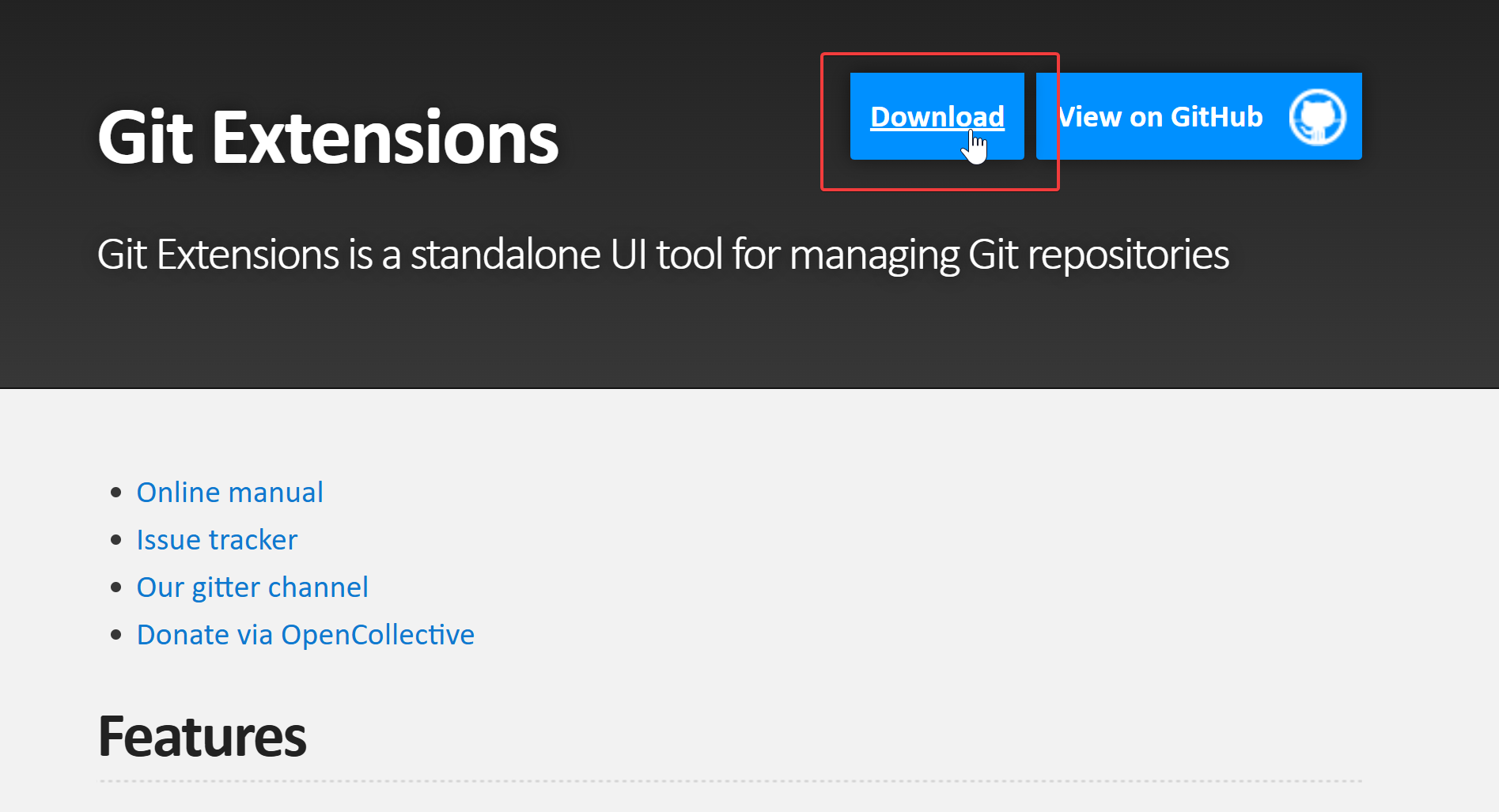Open Our gitter channel link

tap(252, 587)
